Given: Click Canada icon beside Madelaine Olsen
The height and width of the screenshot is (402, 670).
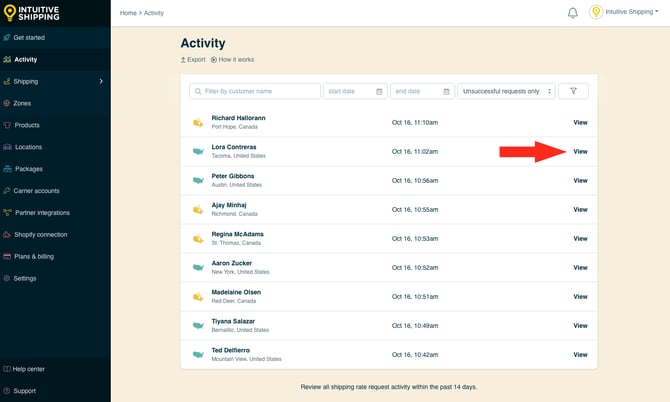Looking at the screenshot, I should point(198,297).
